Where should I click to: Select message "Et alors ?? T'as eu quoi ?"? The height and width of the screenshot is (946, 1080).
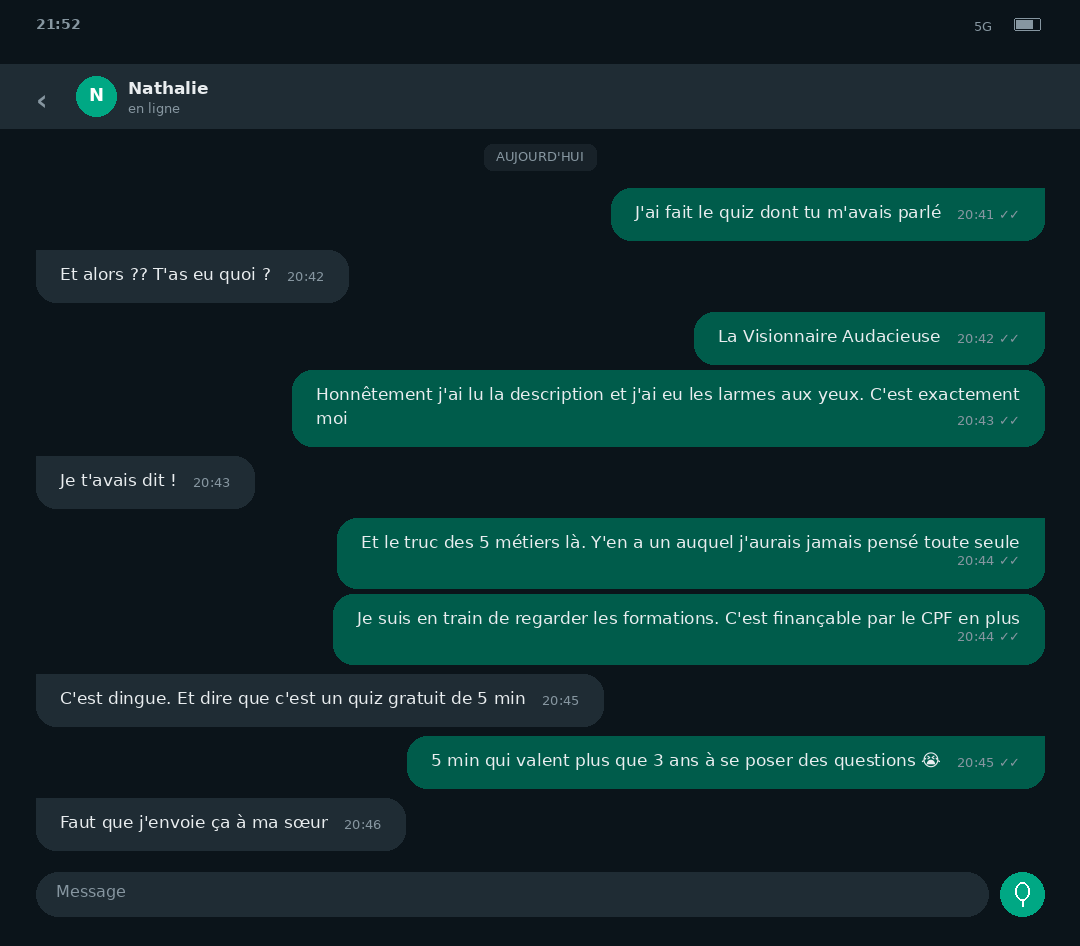[x=192, y=276]
